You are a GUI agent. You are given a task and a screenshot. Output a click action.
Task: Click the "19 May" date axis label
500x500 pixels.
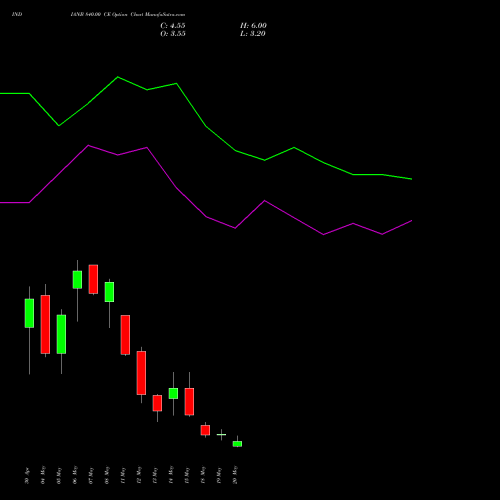point(219,475)
